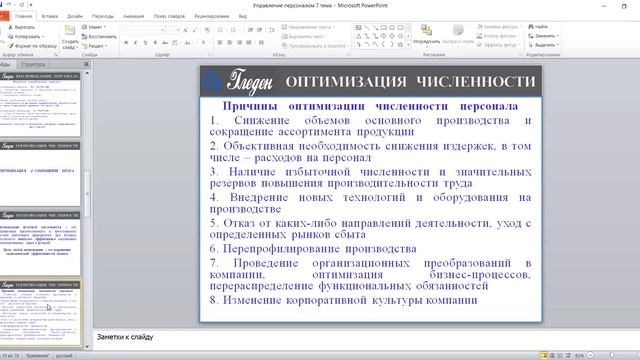This screenshot has height=360, width=640.
Task: Center the text
Action: (x=230, y=42)
